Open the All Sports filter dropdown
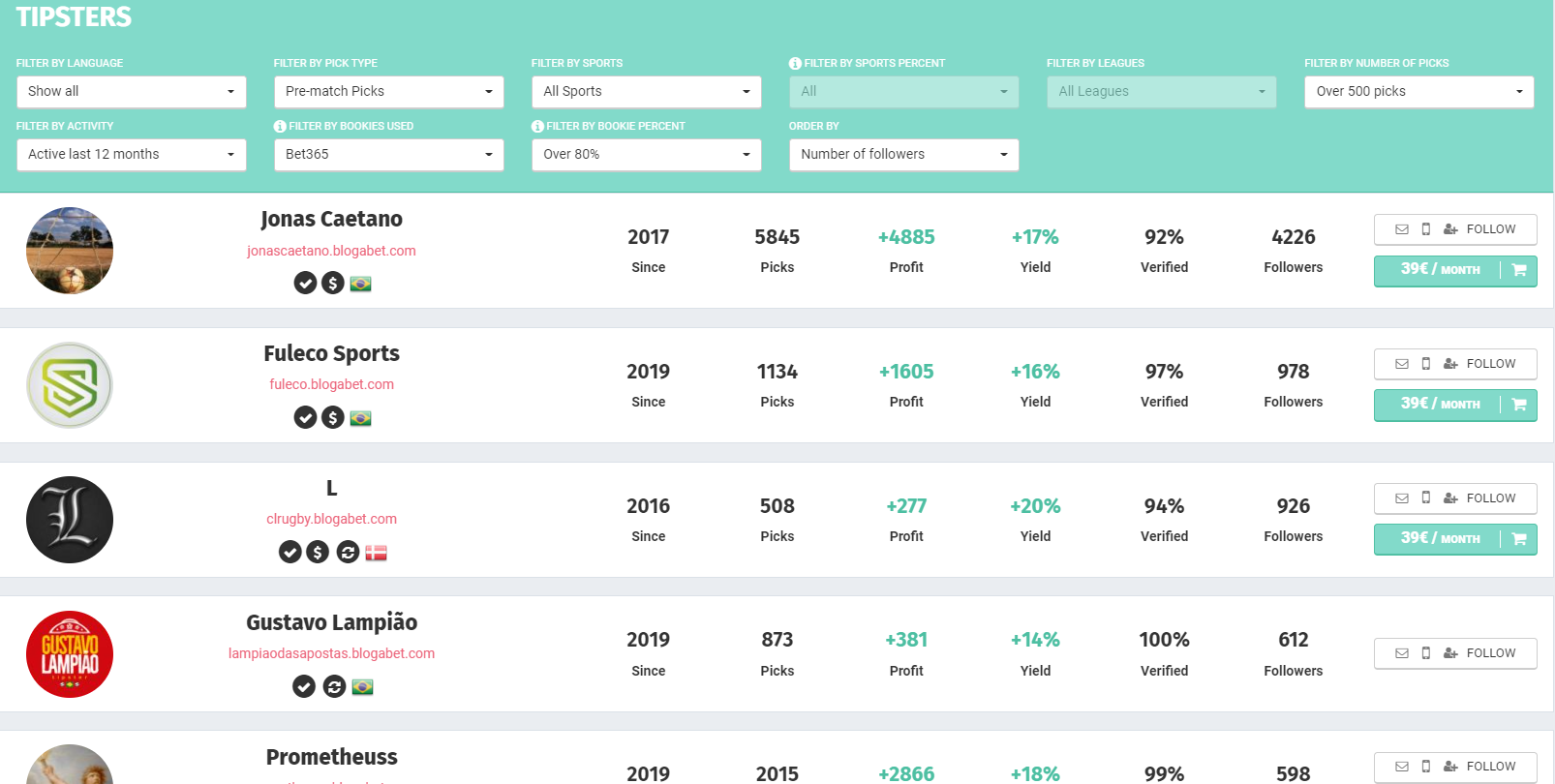1555x784 pixels. (x=647, y=92)
